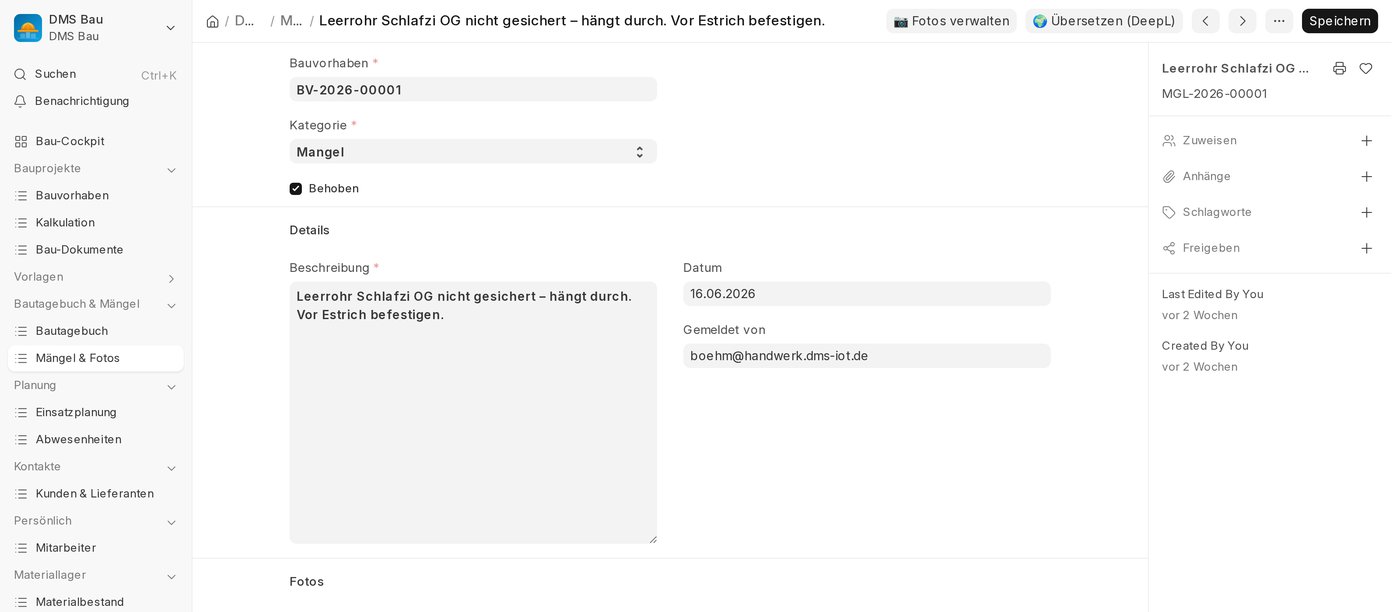This screenshot has width=1400, height=612.
Task: Collapse the Bauprojekte section
Action: coord(171,169)
